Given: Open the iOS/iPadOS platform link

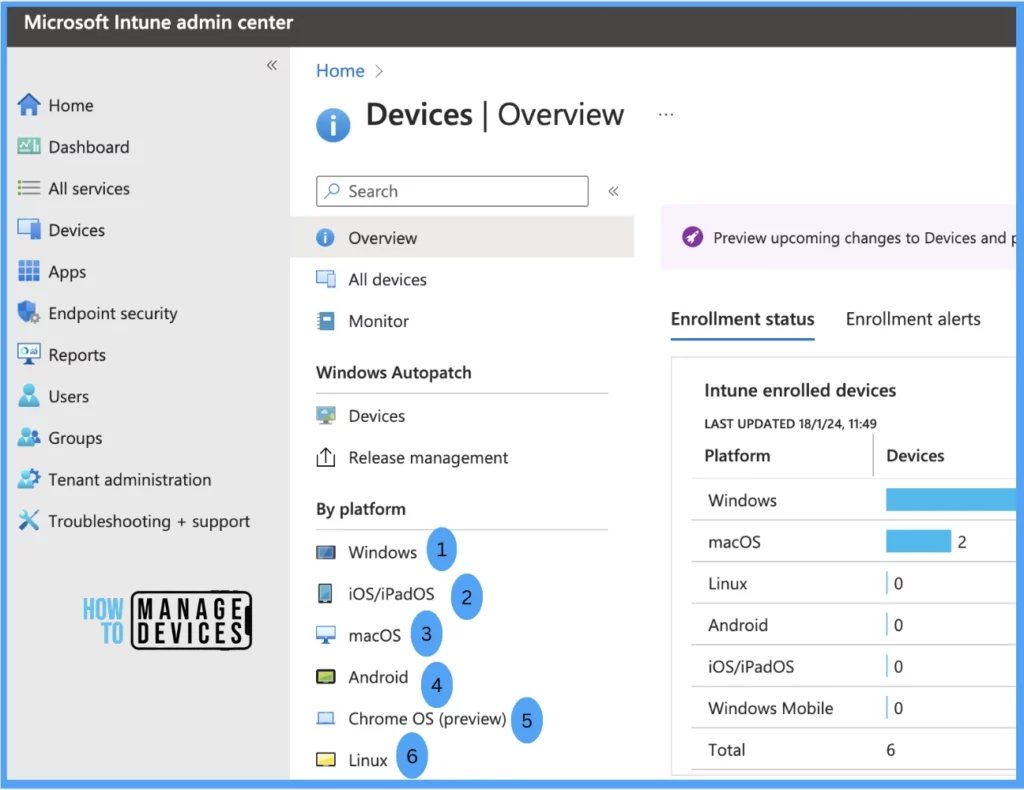Looking at the screenshot, I should click(391, 594).
